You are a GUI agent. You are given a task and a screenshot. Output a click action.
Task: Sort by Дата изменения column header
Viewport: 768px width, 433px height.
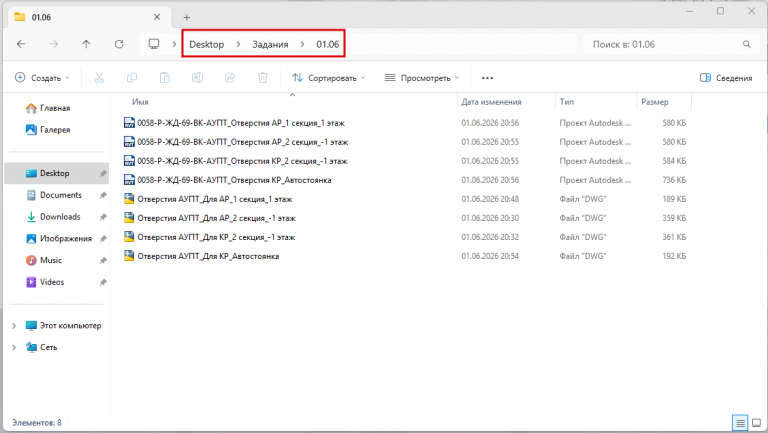click(491, 102)
